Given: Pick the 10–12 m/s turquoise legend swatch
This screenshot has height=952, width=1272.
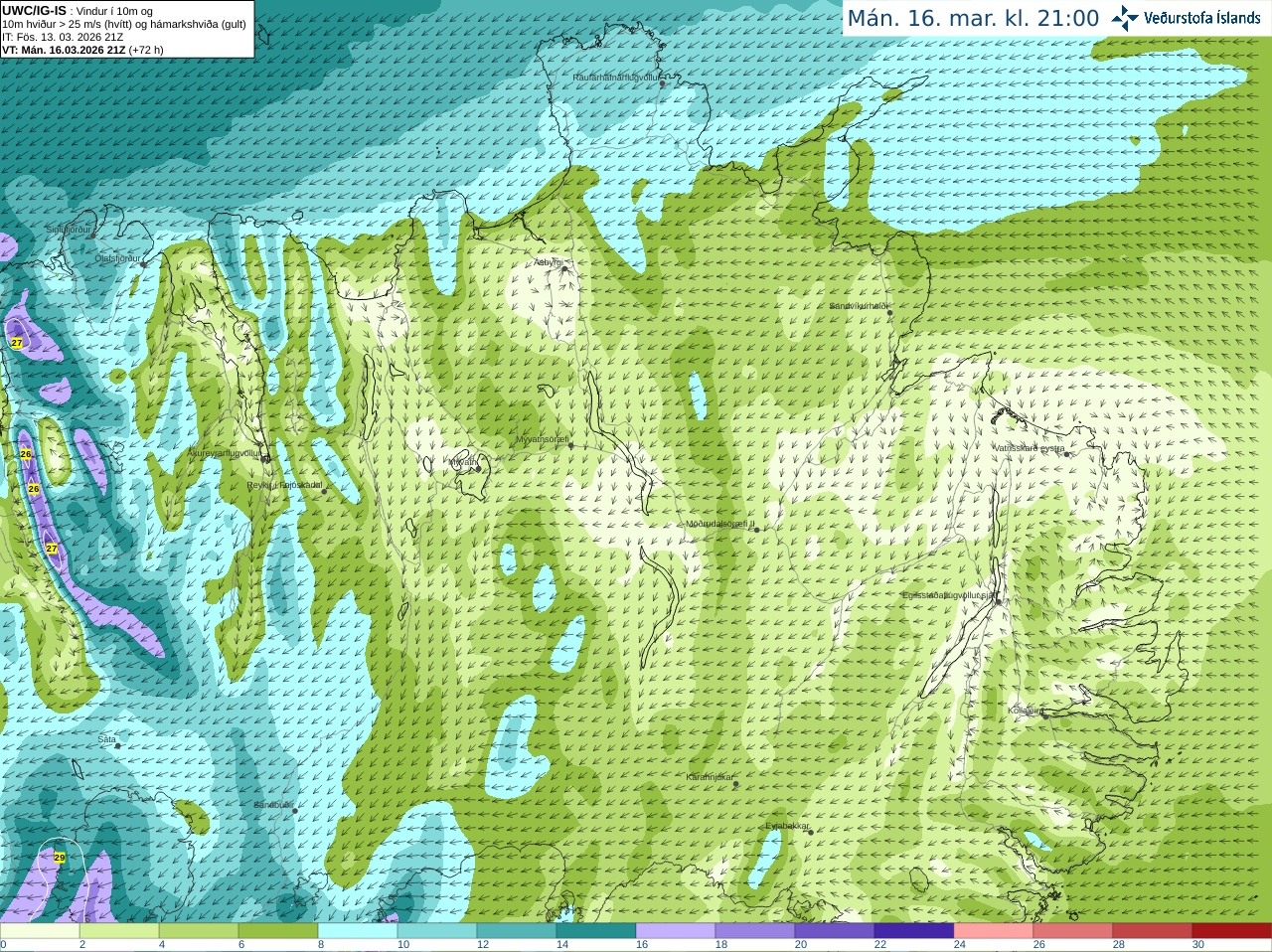Looking at the screenshot, I should click(x=437, y=931).
